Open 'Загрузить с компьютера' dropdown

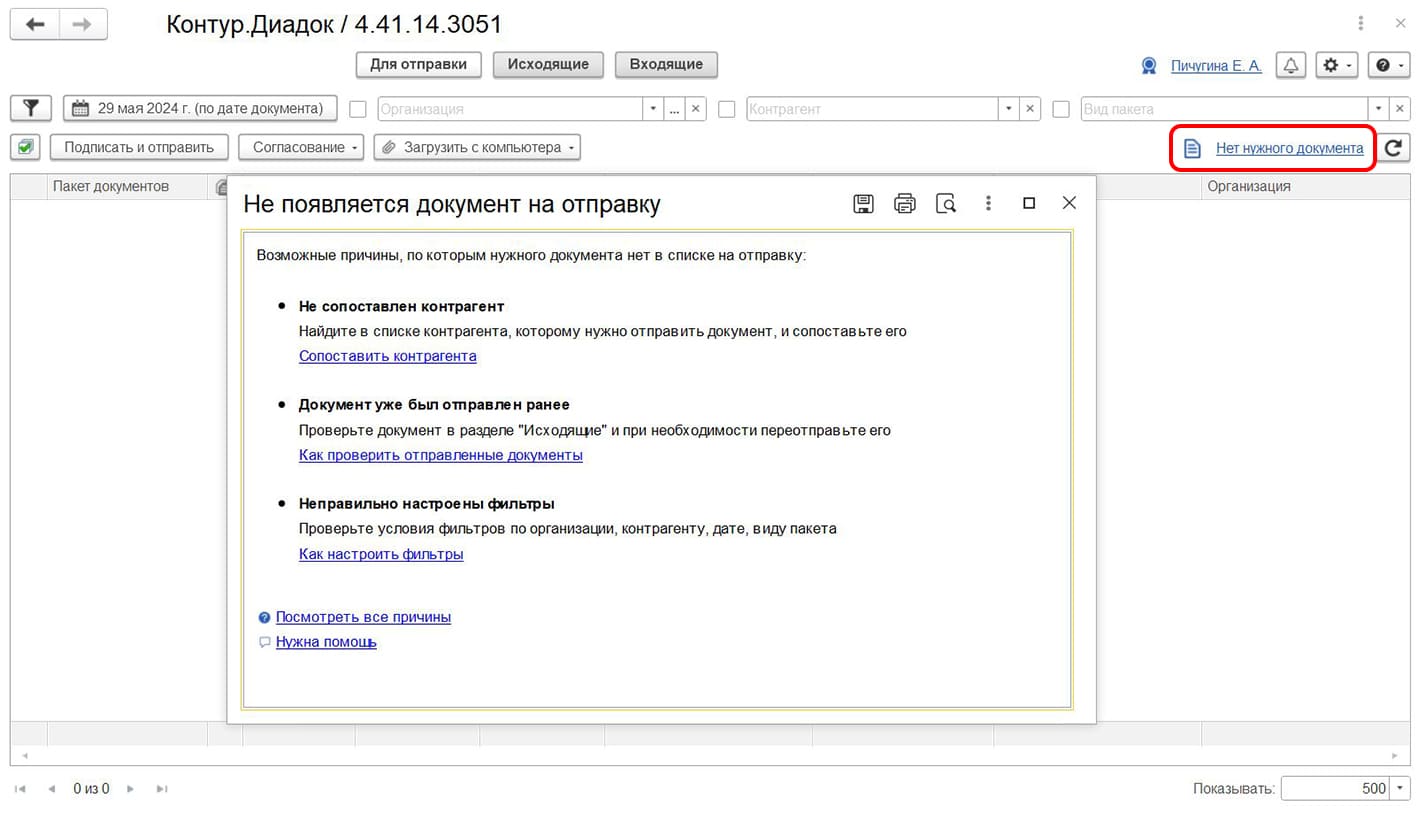(477, 147)
